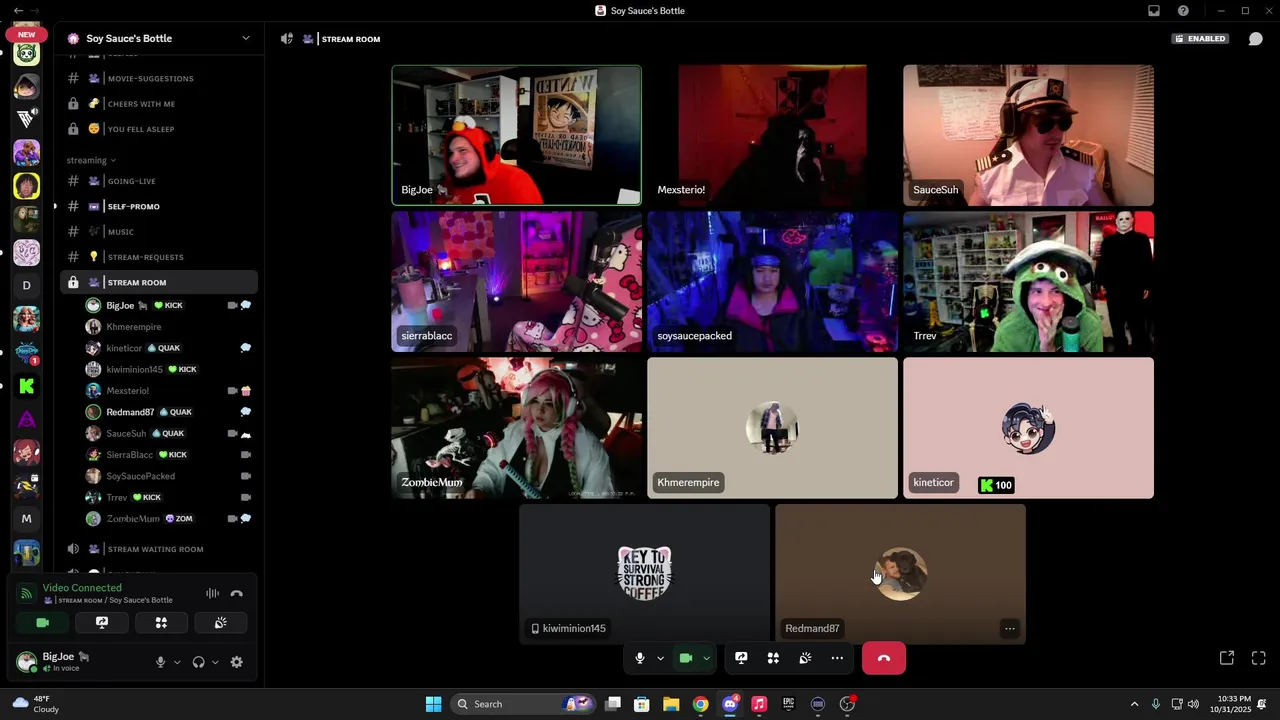Focus the BigJoe video tile
This screenshot has height=720, width=1280.
[516, 135]
